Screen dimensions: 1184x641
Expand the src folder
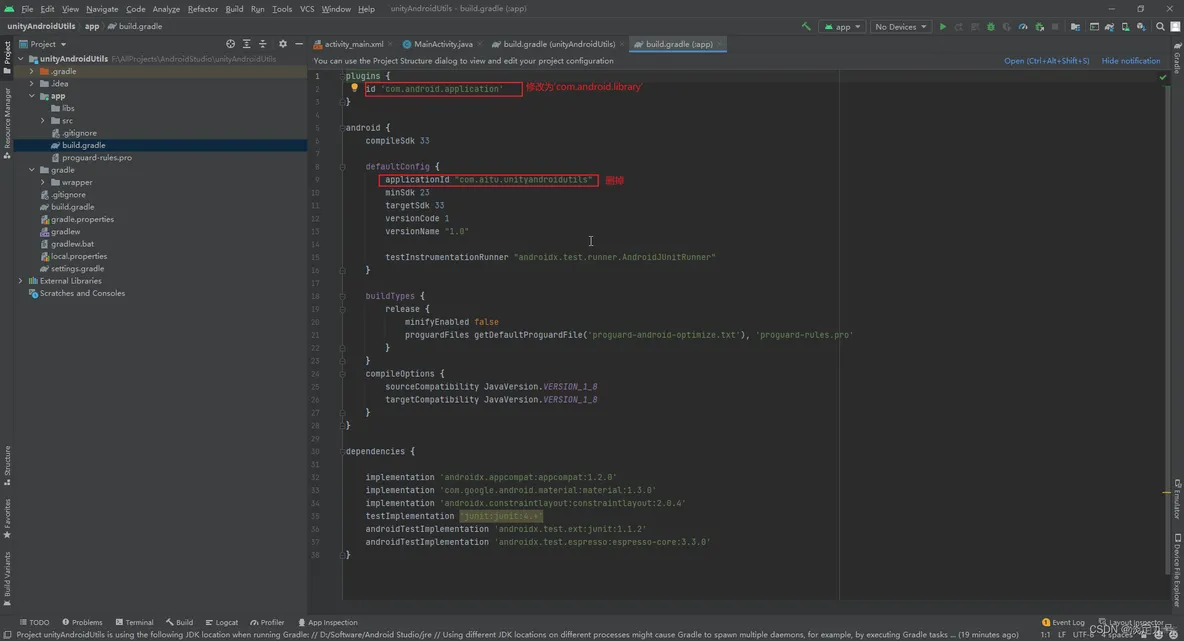pyautogui.click(x=43, y=121)
